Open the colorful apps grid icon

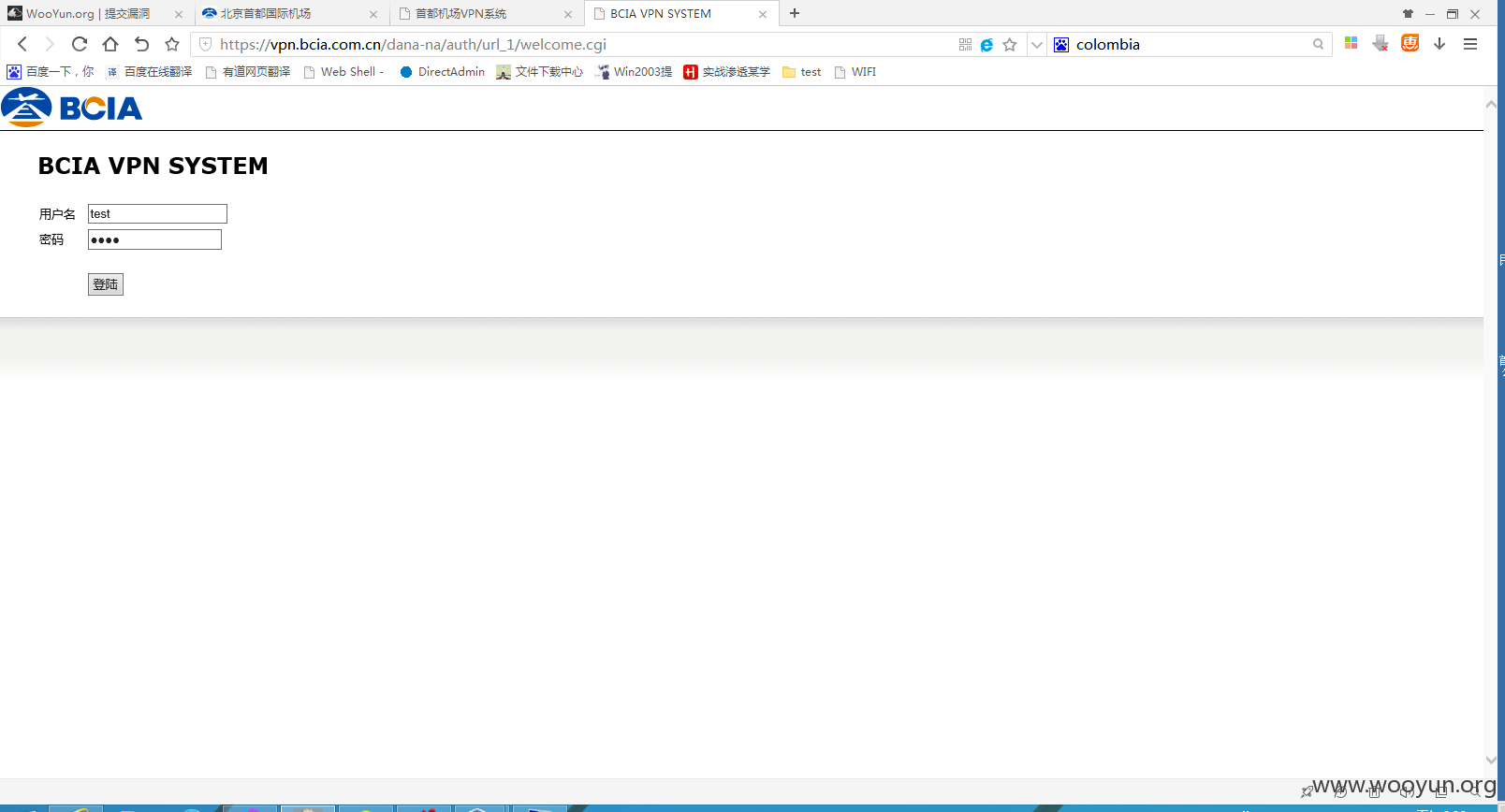[x=1351, y=43]
